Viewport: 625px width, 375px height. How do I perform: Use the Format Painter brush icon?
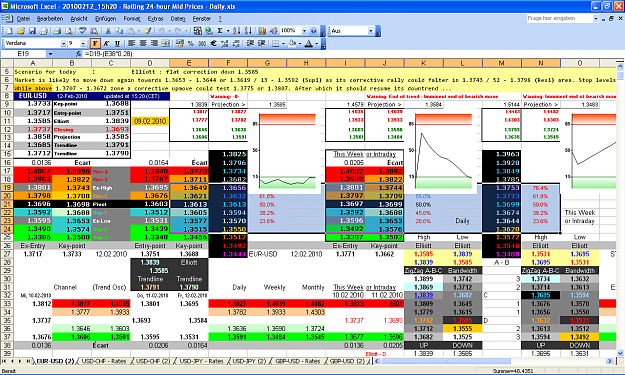(x=147, y=31)
